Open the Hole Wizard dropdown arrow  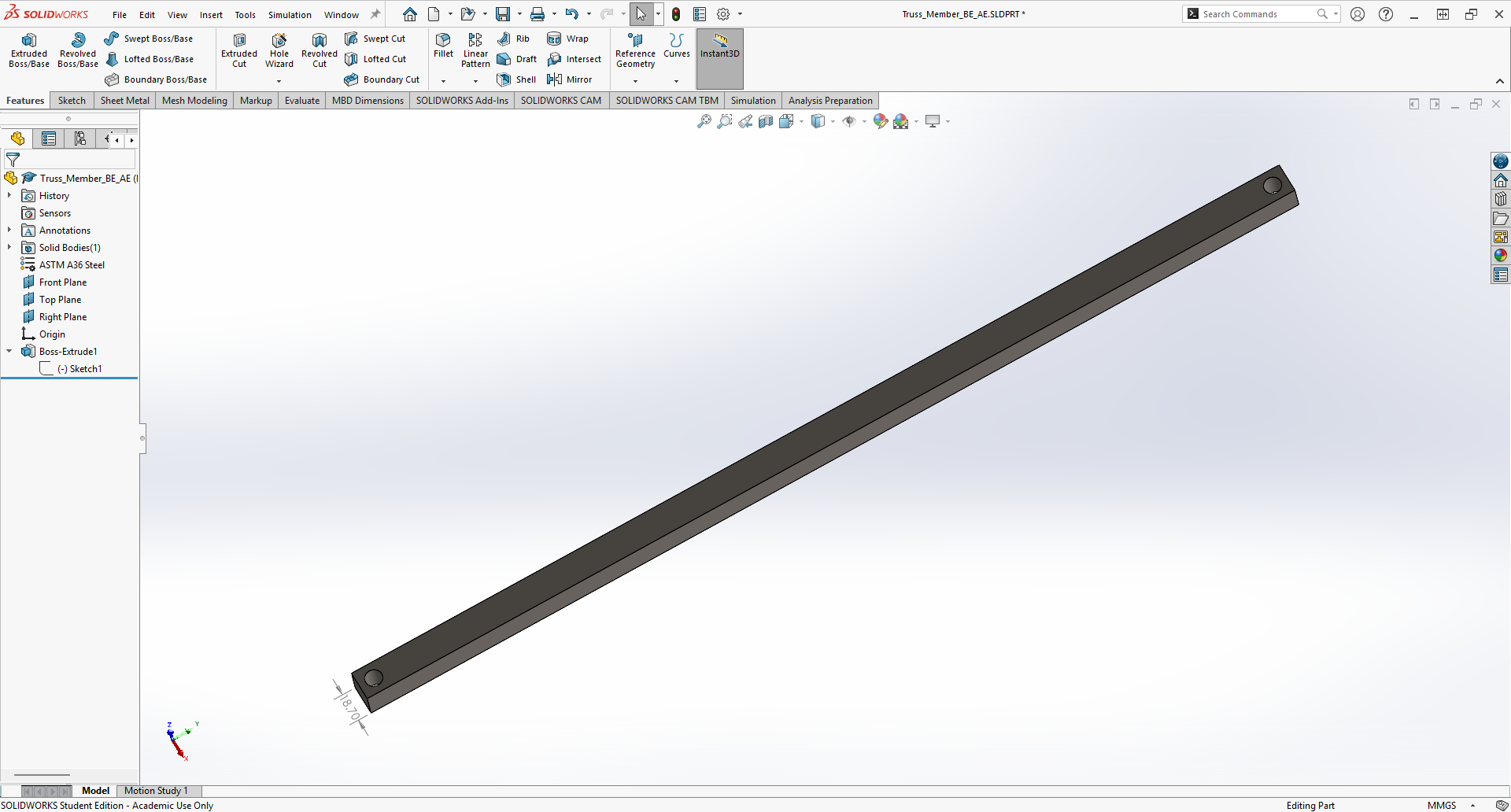click(279, 81)
